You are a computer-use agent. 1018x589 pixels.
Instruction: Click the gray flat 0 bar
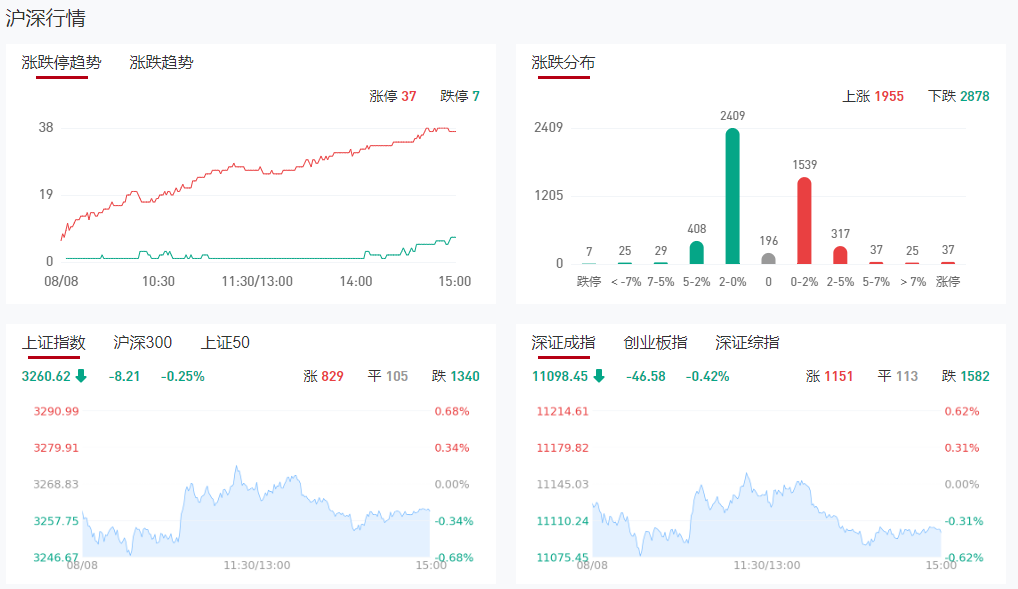pos(768,258)
